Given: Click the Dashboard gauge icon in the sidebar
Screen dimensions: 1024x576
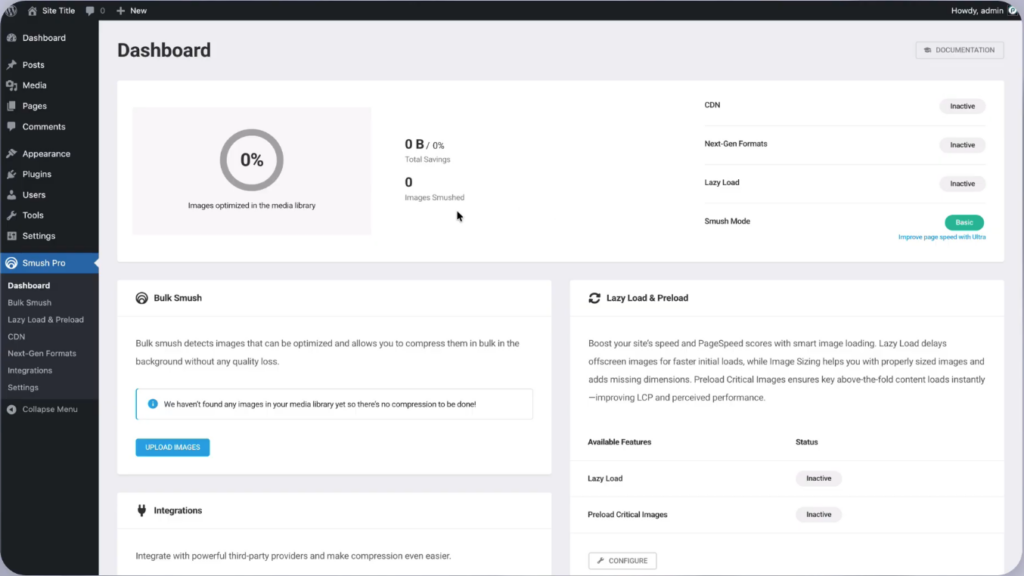Looking at the screenshot, I should pyautogui.click(x=12, y=38).
